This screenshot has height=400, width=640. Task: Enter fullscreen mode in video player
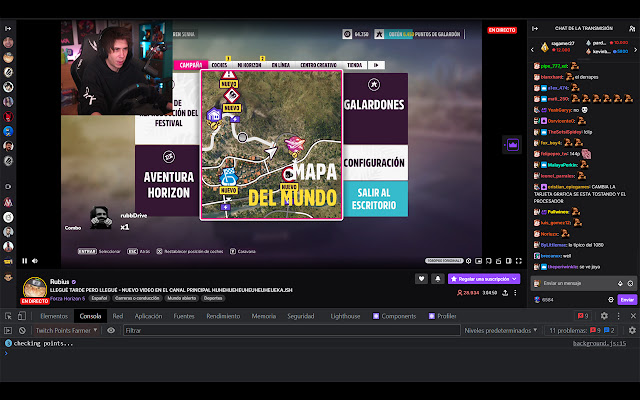coord(519,261)
